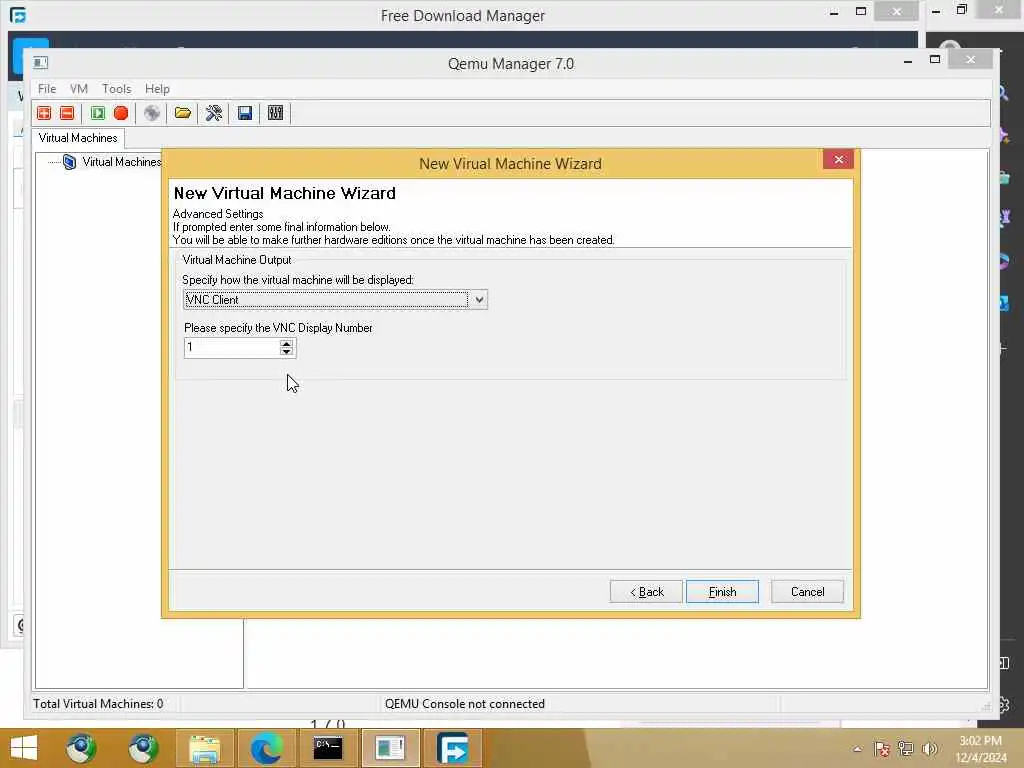
Task: Click the Windows Start button
Action: [x=24, y=748]
